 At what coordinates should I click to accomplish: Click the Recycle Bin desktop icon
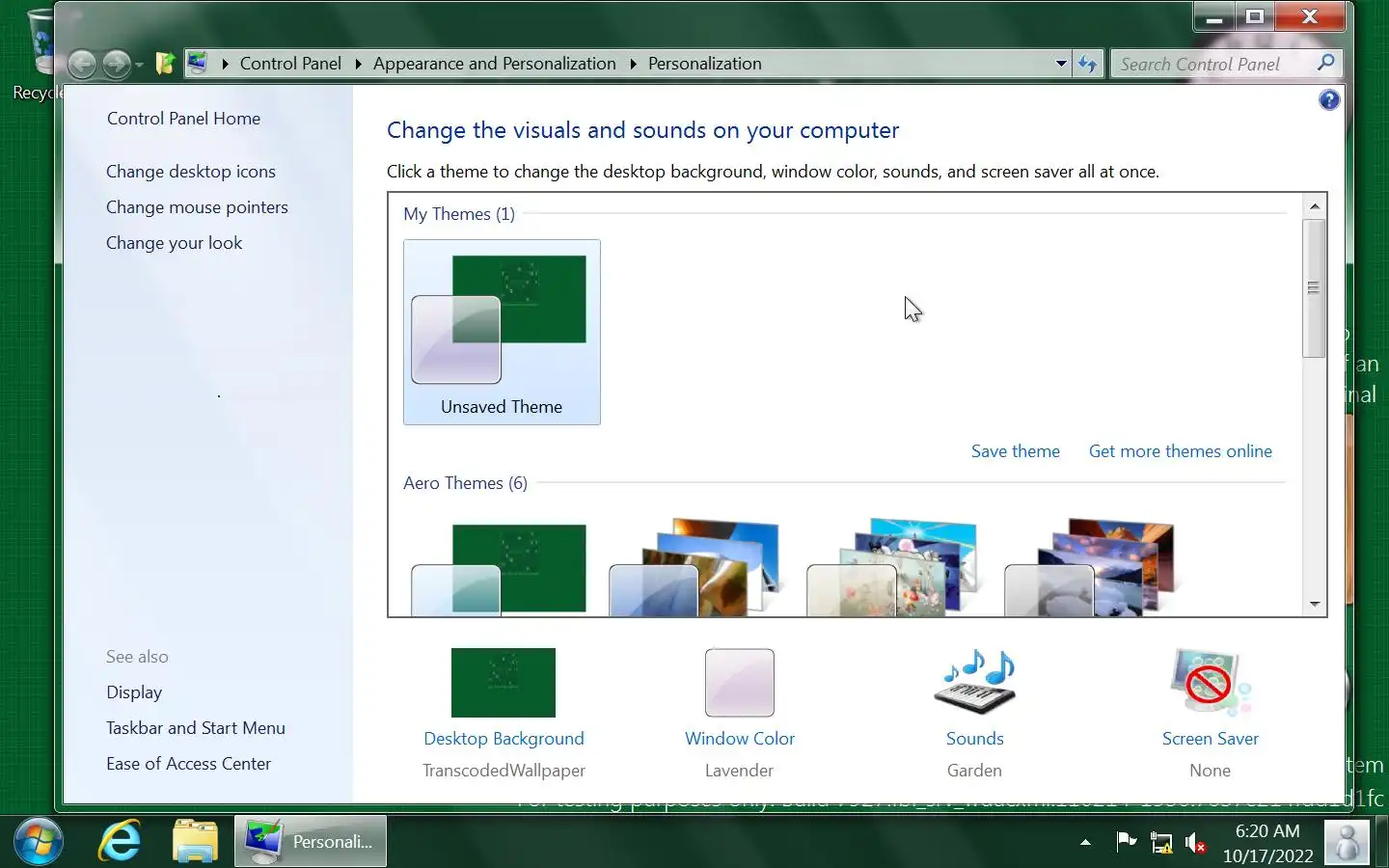39,53
